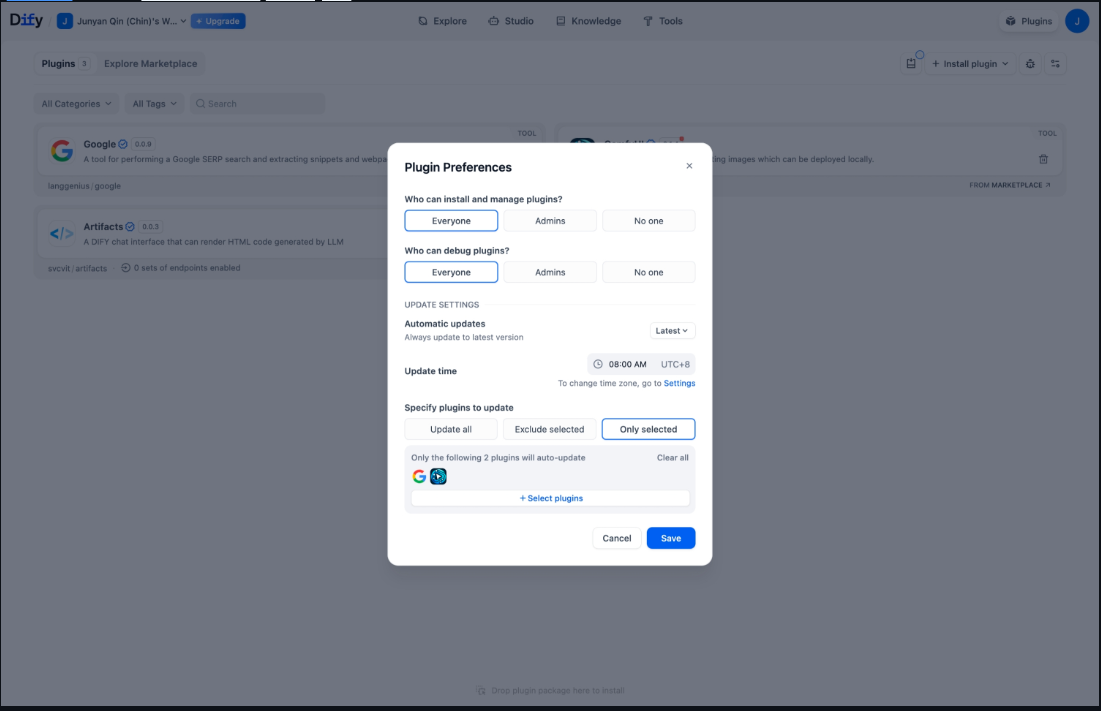Open plugin tasks clipboard icon

tap(911, 64)
